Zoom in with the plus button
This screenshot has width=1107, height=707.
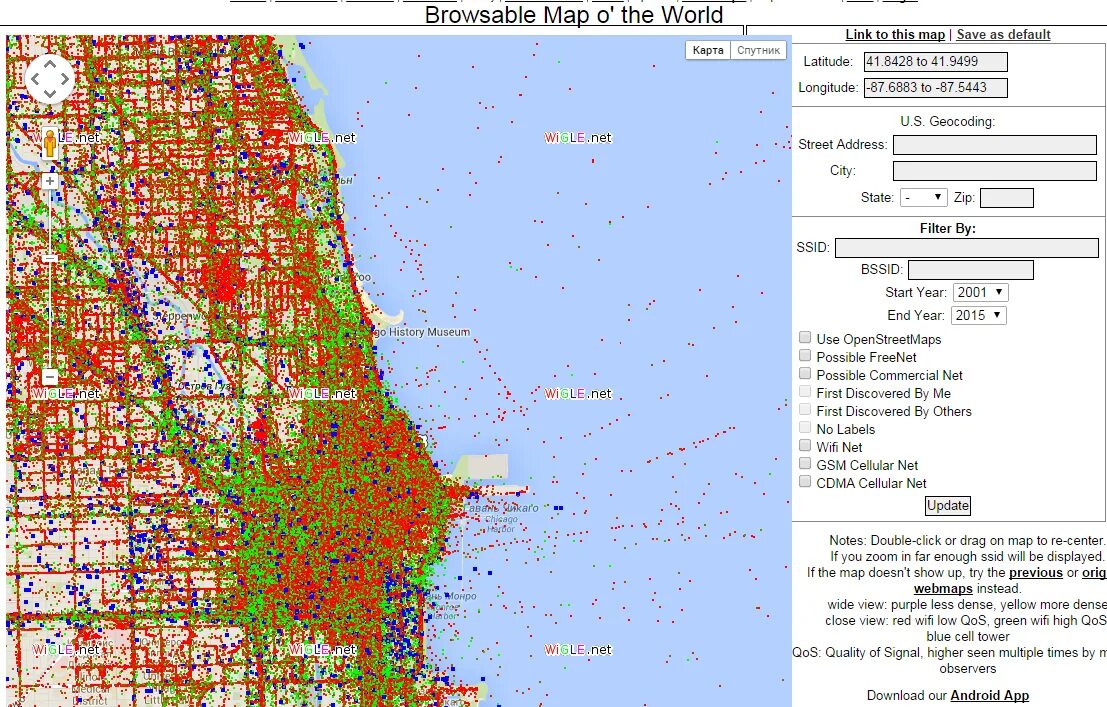tap(49, 181)
